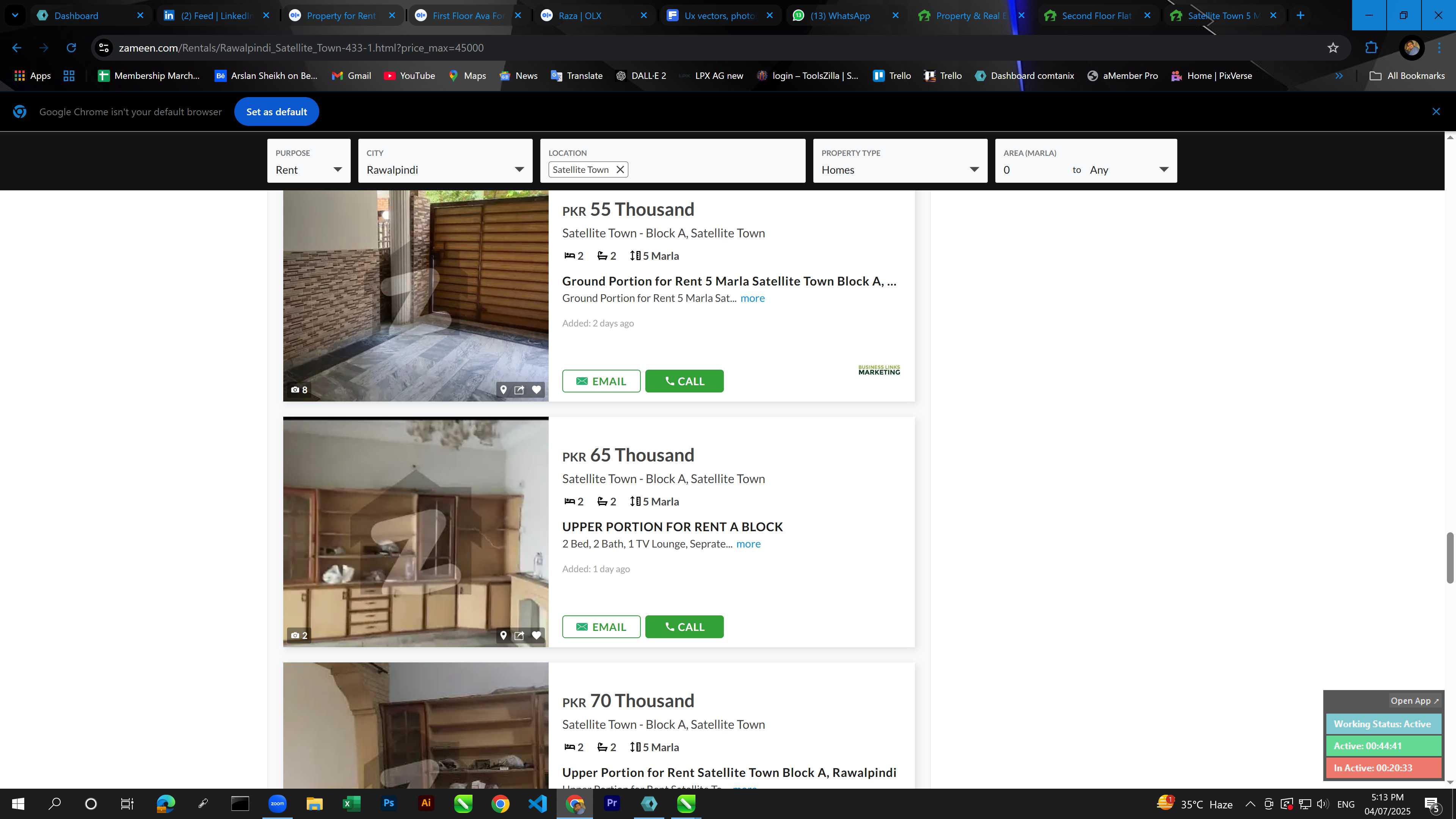Remove Satellite Town location chip
1456x819 pixels.
(x=620, y=169)
